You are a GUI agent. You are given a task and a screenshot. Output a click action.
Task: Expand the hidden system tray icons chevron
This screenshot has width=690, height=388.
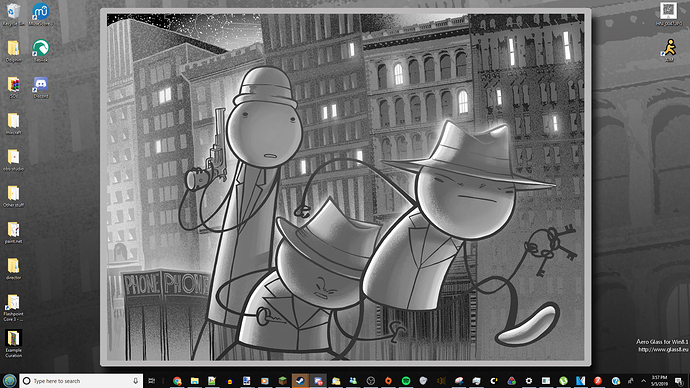coord(643,381)
